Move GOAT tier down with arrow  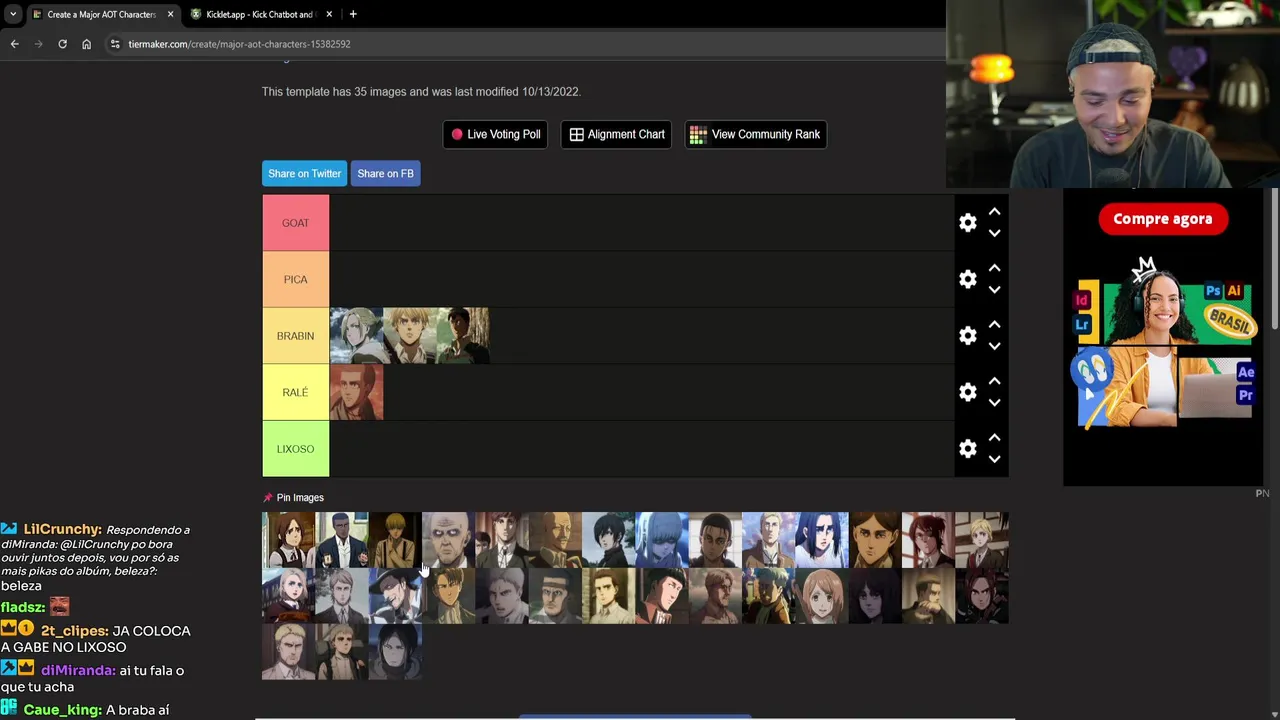click(994, 233)
